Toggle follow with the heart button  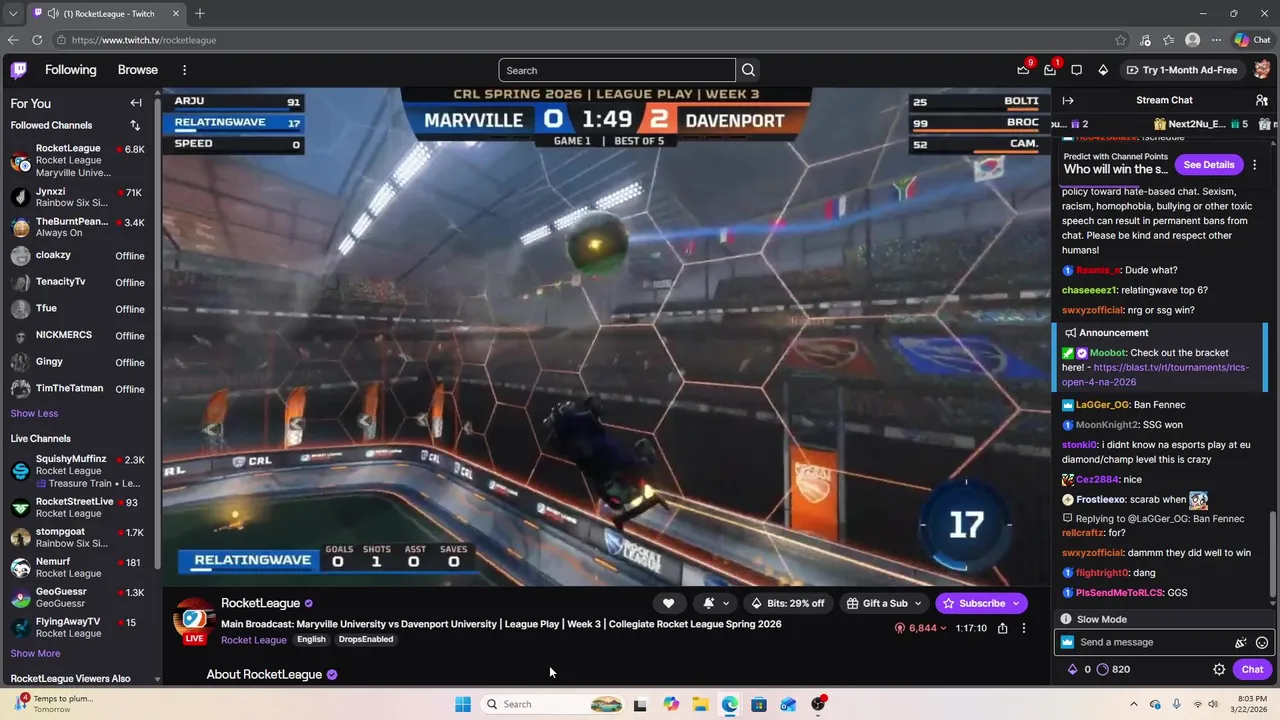(x=668, y=603)
